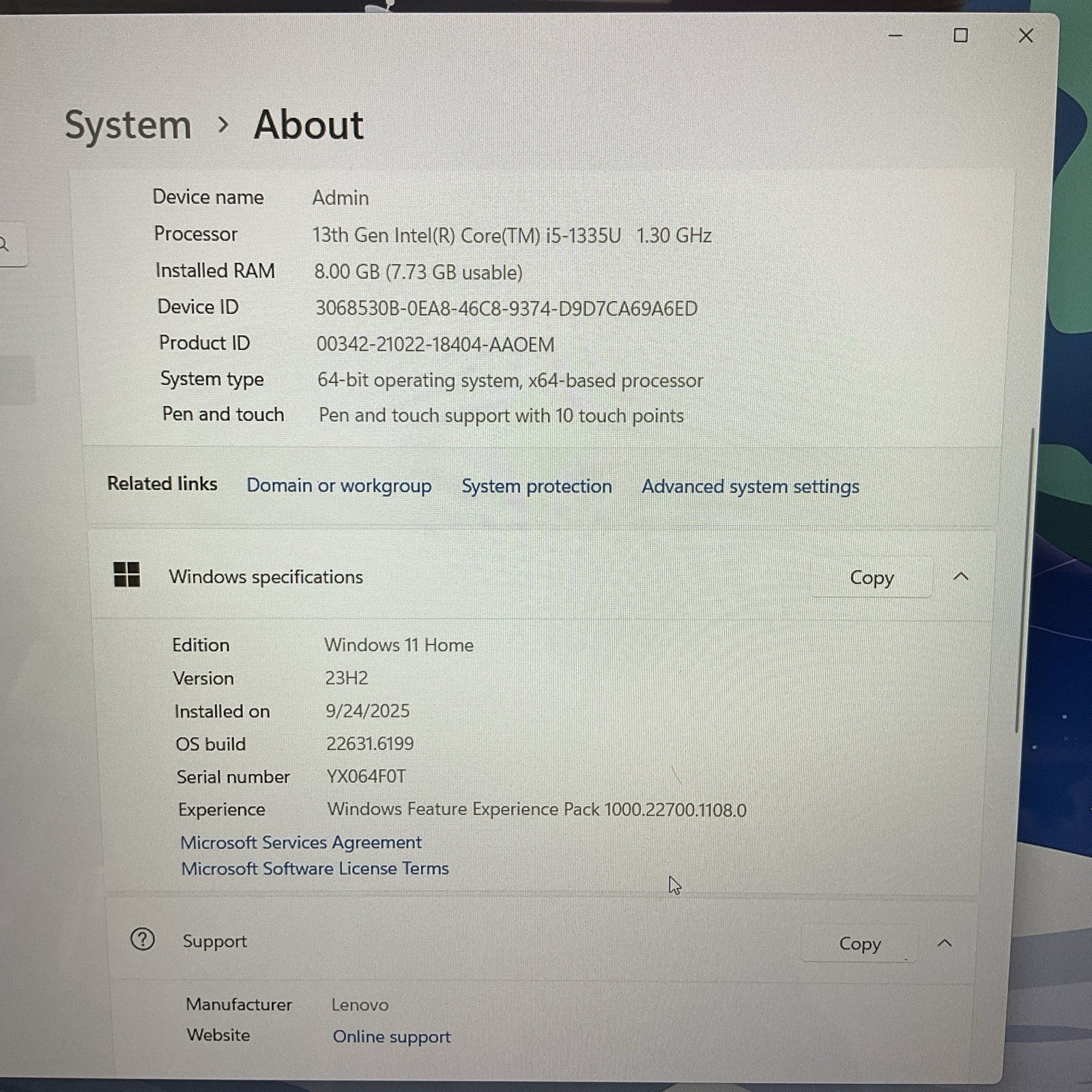The width and height of the screenshot is (1092, 1092).
Task: Select the Windows Feature Experience Pack text
Action: coord(537,809)
